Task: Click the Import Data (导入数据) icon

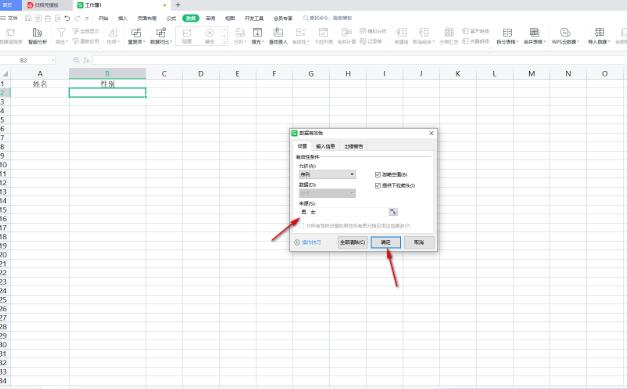Action: [599, 32]
